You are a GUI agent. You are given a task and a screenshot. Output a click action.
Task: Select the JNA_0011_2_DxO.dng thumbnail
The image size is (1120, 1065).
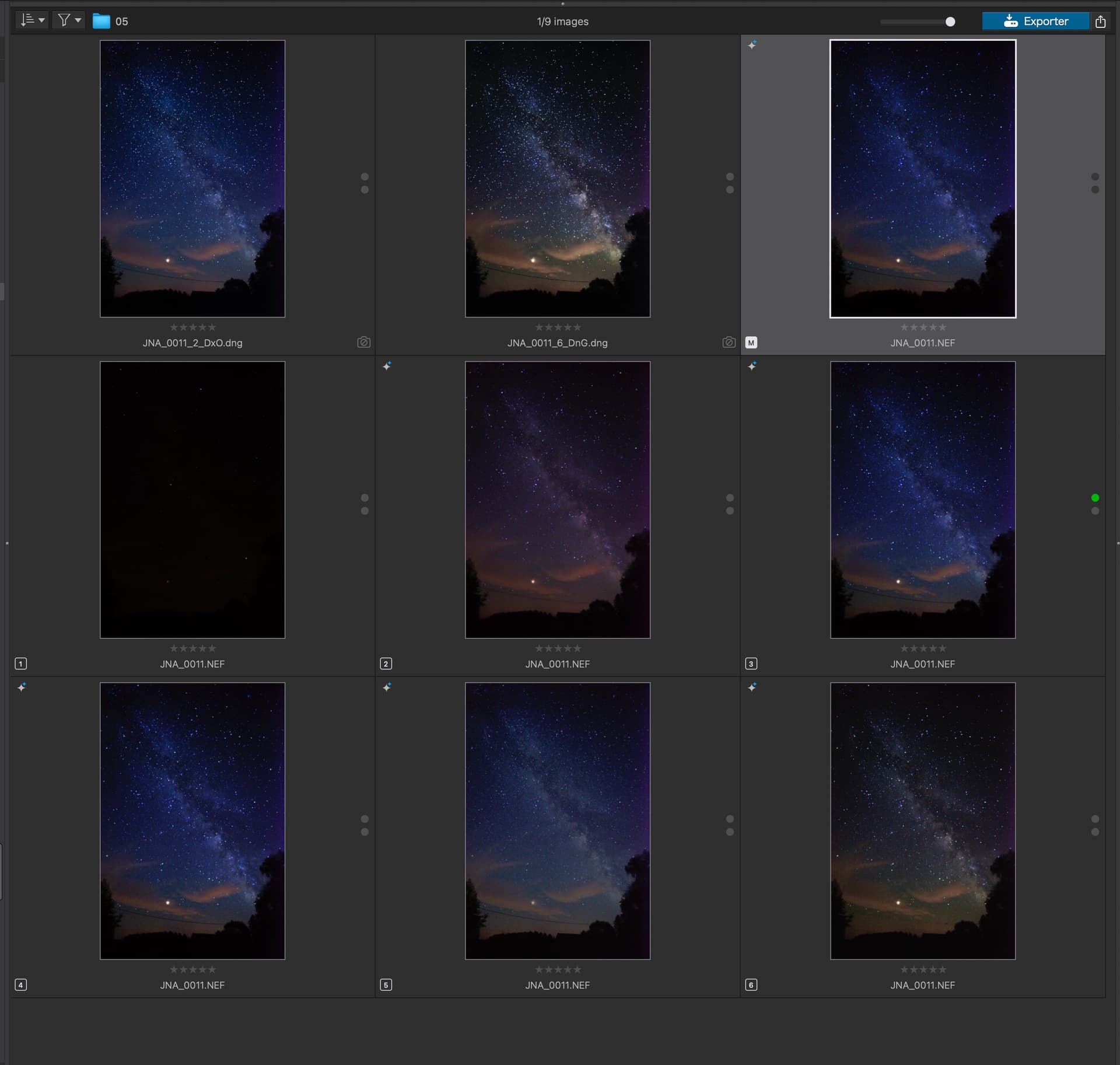(192, 179)
